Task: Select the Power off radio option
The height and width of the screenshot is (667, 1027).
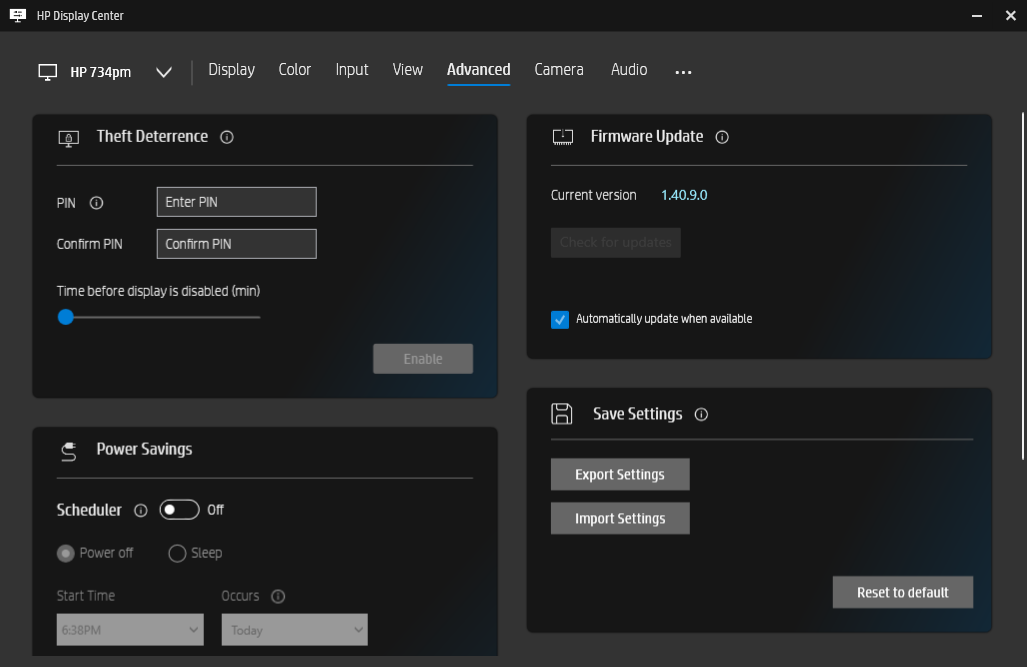Action: pos(65,554)
